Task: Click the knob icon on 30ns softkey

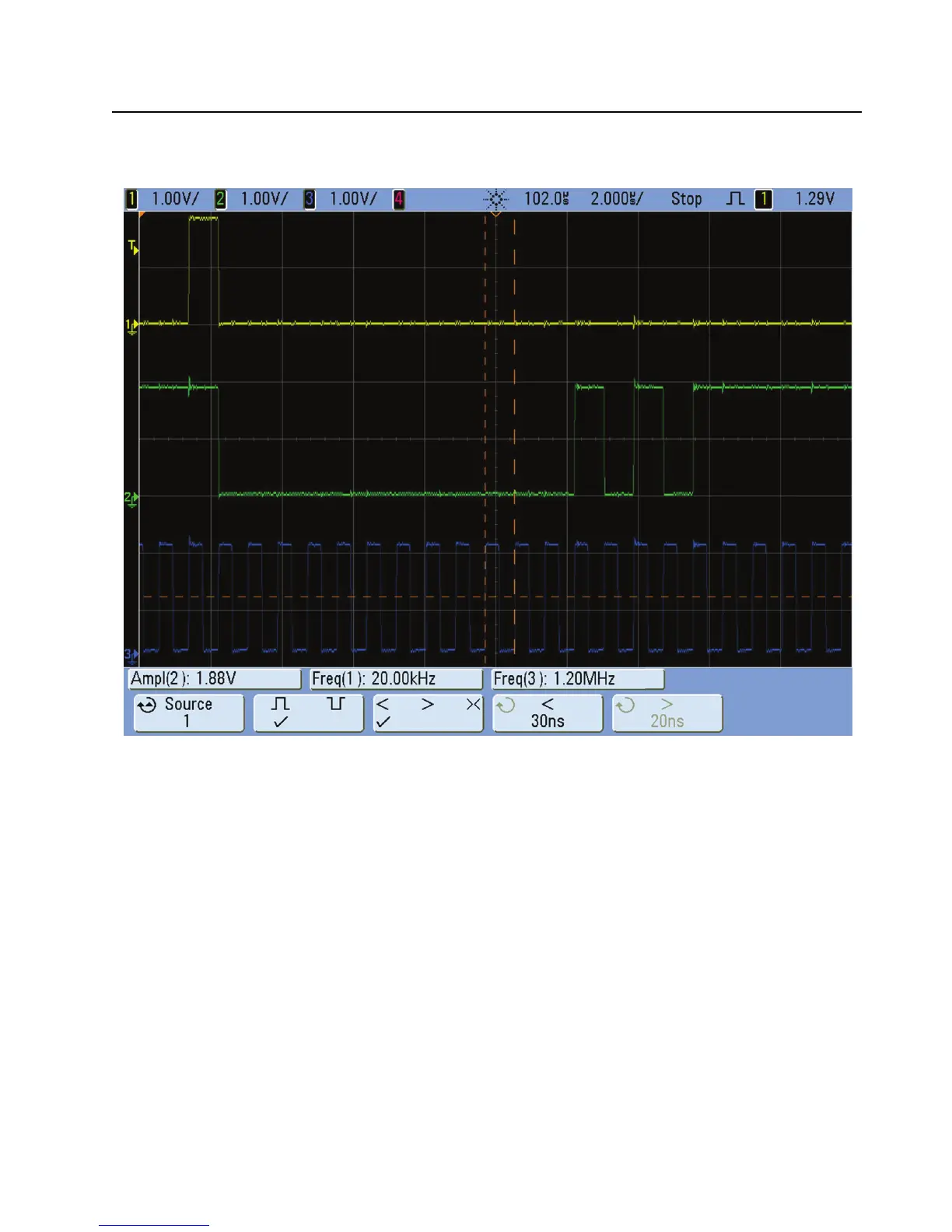Action: [x=506, y=705]
